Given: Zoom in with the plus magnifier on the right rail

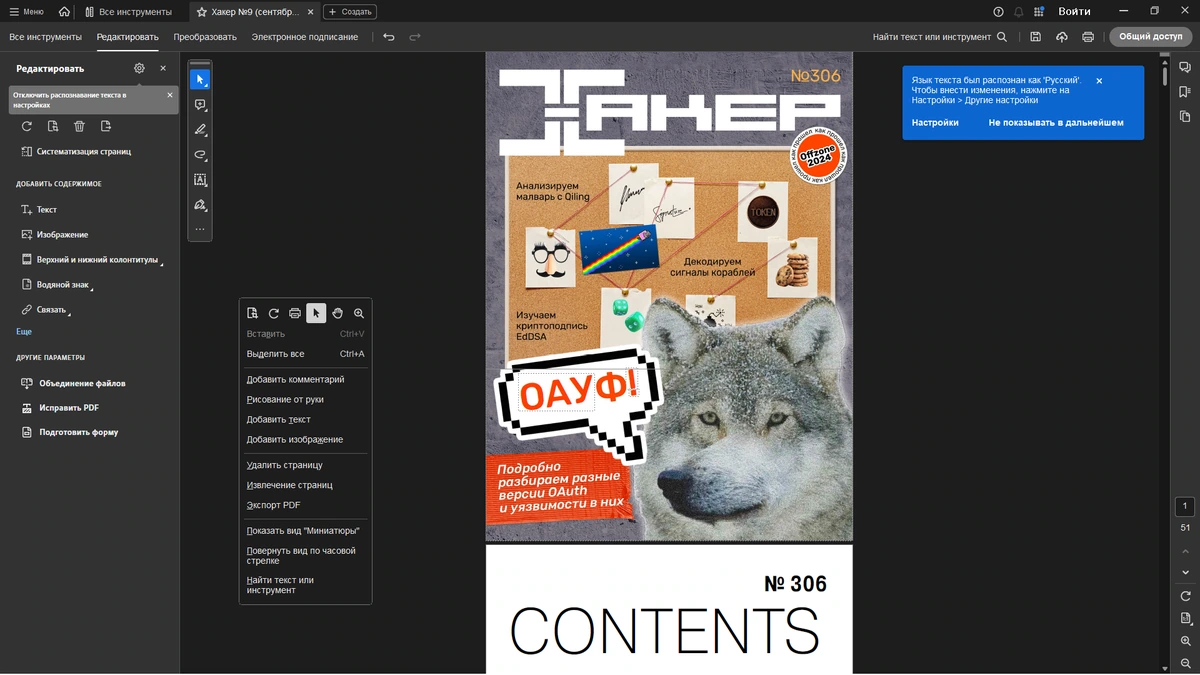Looking at the screenshot, I should click(1186, 641).
